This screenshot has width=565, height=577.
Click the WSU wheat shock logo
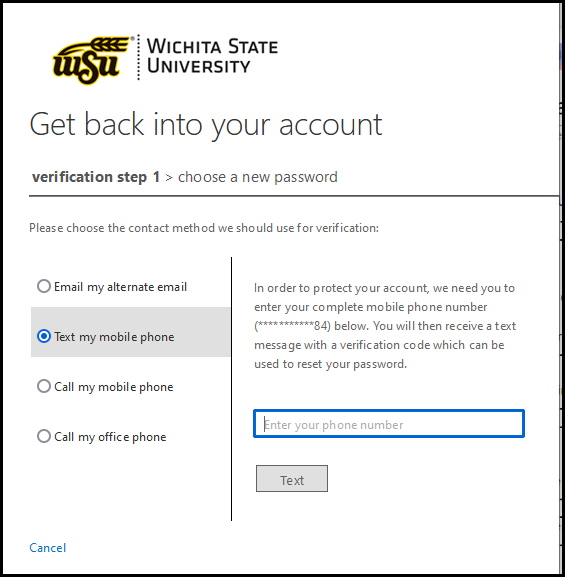click(x=92, y=59)
